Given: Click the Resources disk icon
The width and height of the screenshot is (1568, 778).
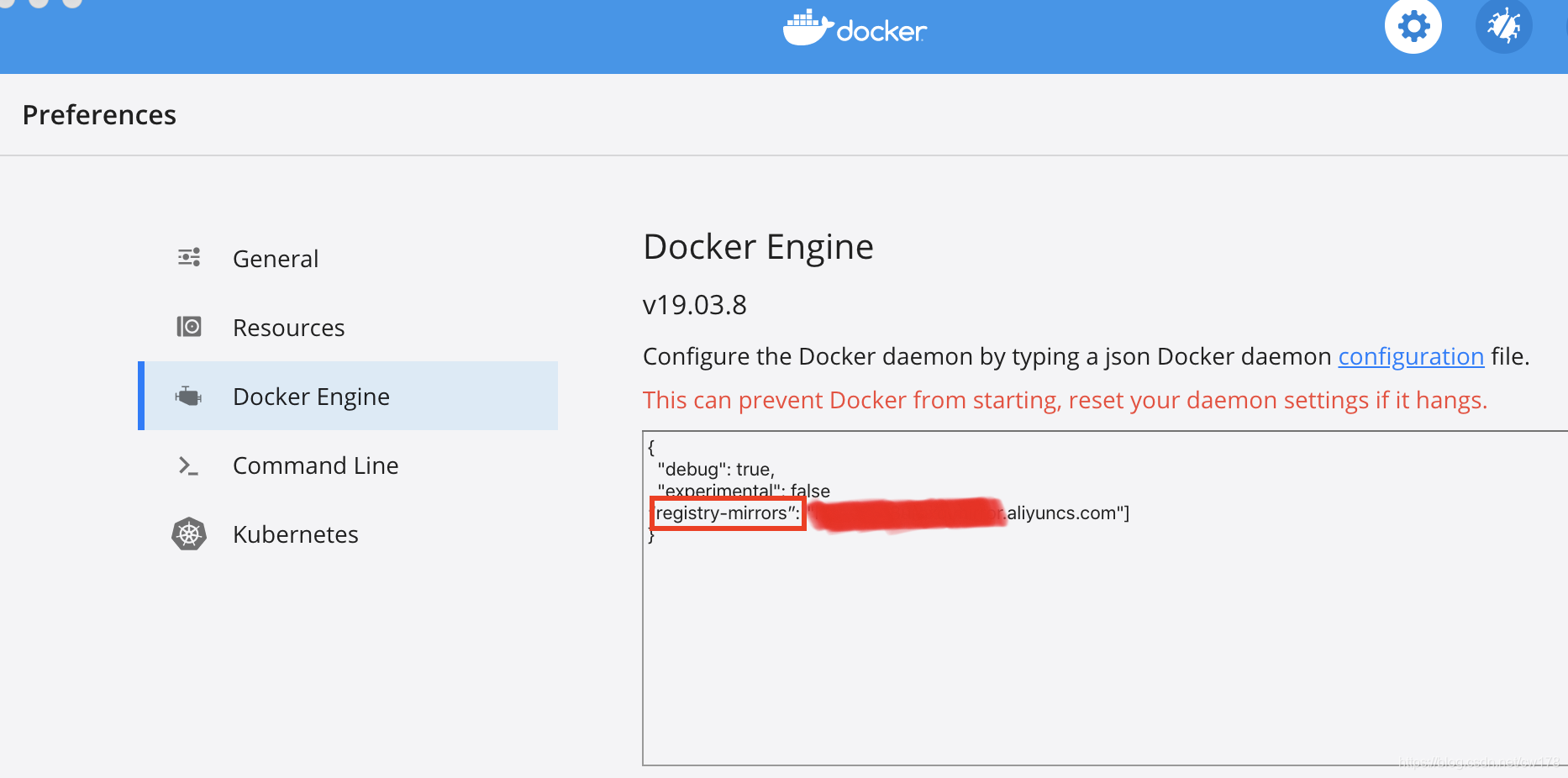Looking at the screenshot, I should click(189, 326).
